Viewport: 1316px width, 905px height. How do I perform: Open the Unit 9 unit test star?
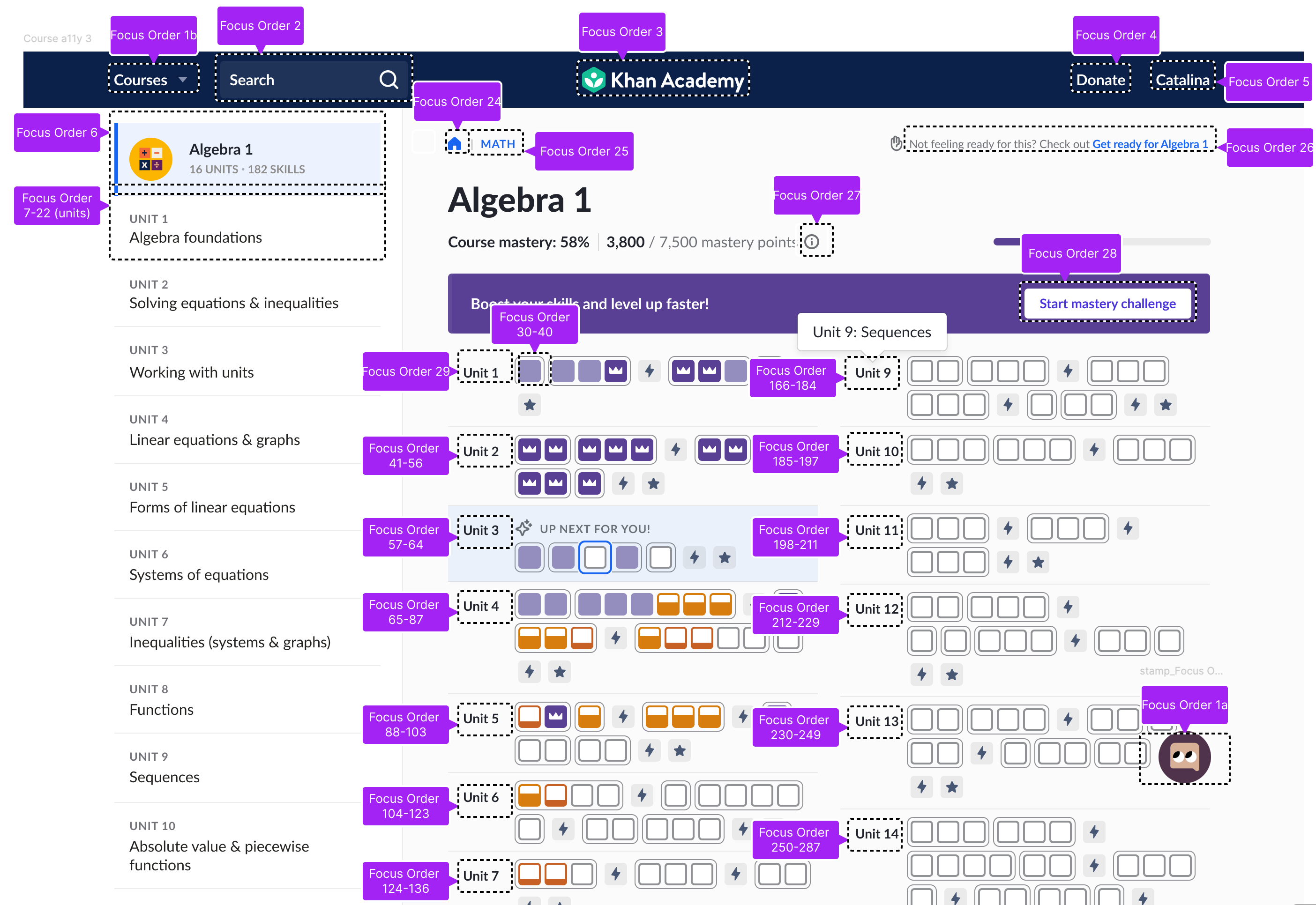1166,405
